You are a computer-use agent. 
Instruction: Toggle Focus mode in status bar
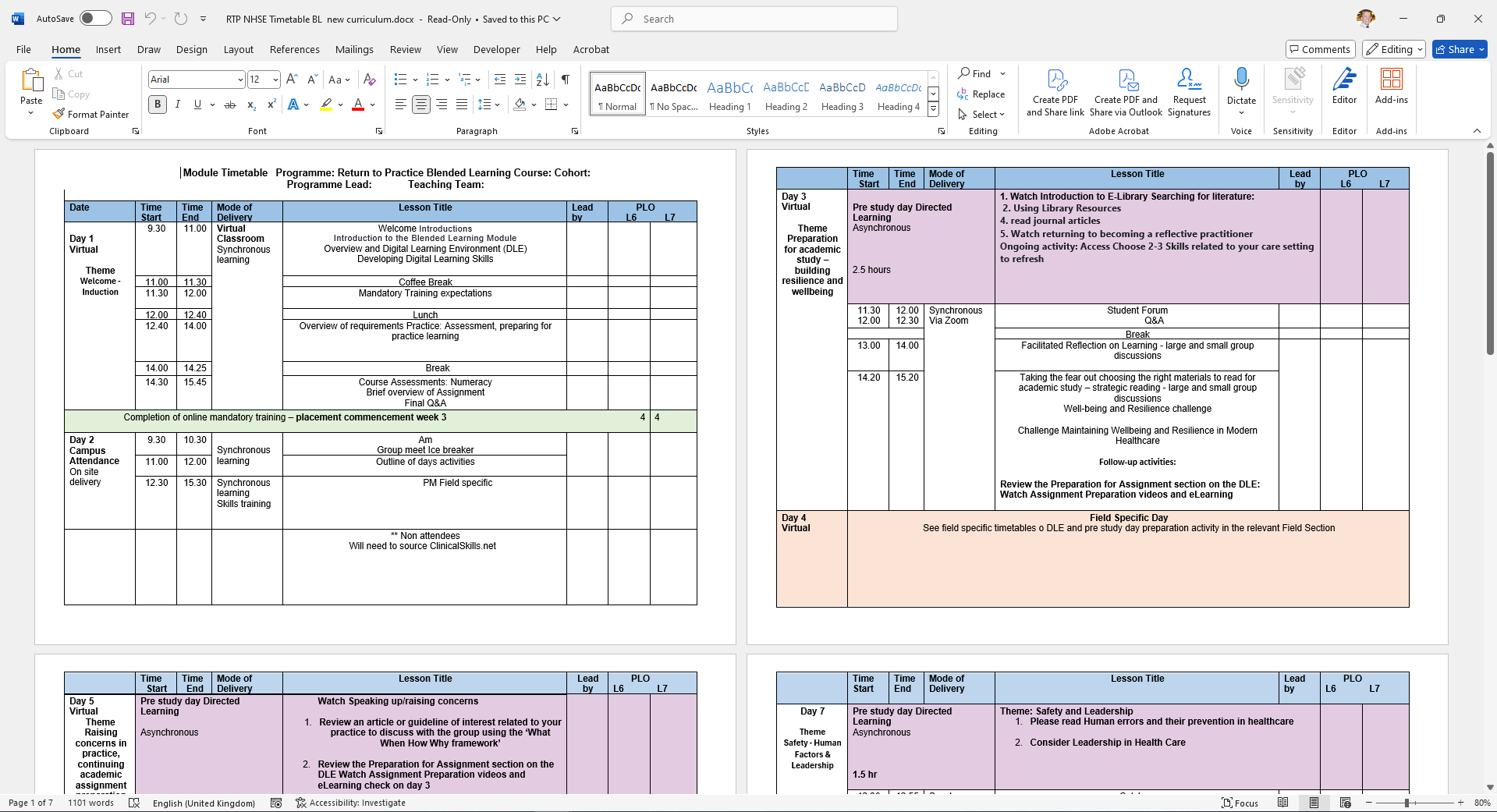click(x=1240, y=803)
